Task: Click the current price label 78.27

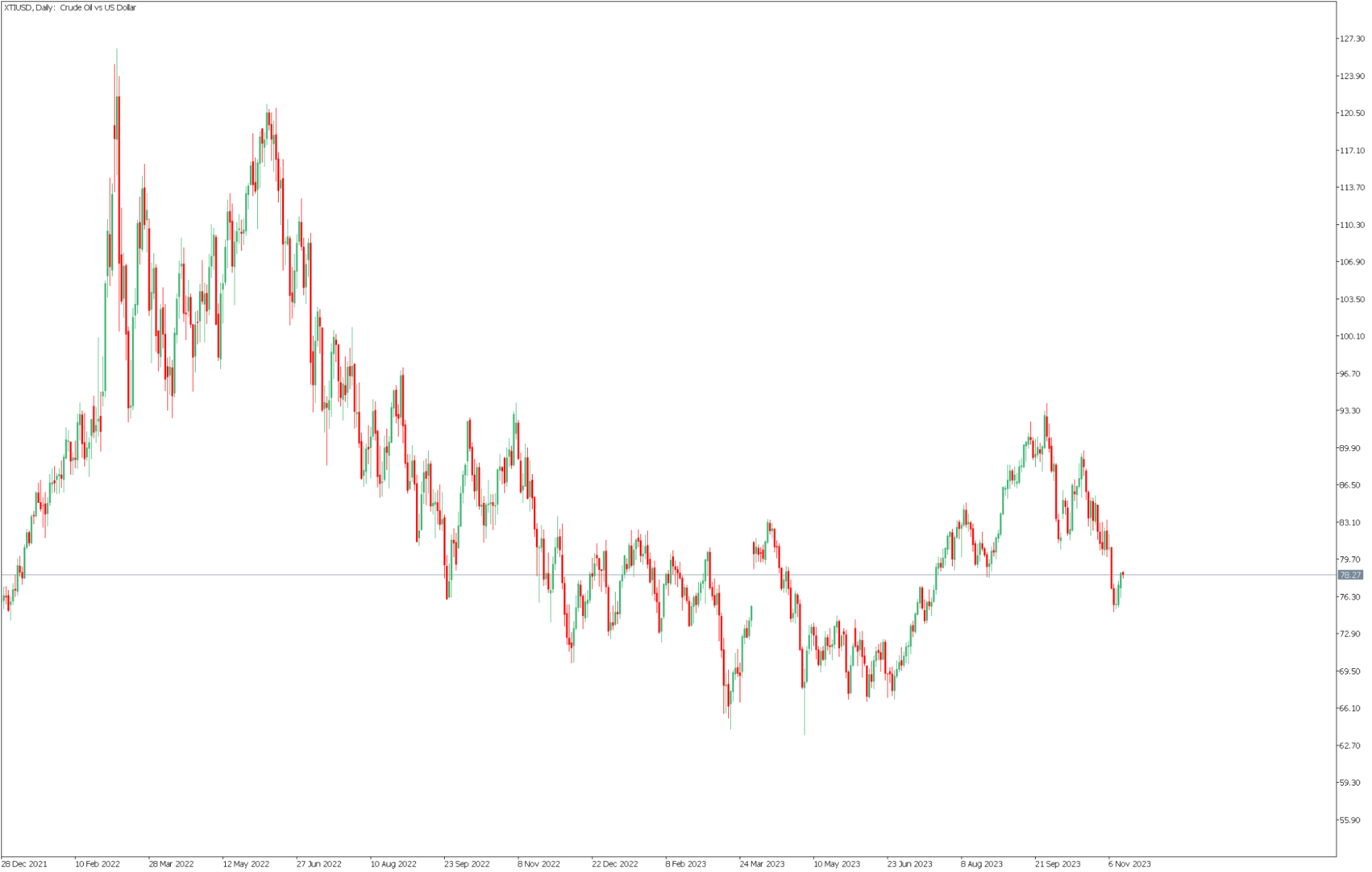Action: click(1350, 575)
